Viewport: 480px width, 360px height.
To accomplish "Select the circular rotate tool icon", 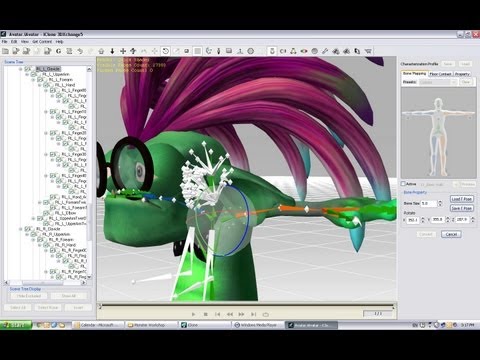I will tap(166, 51).
